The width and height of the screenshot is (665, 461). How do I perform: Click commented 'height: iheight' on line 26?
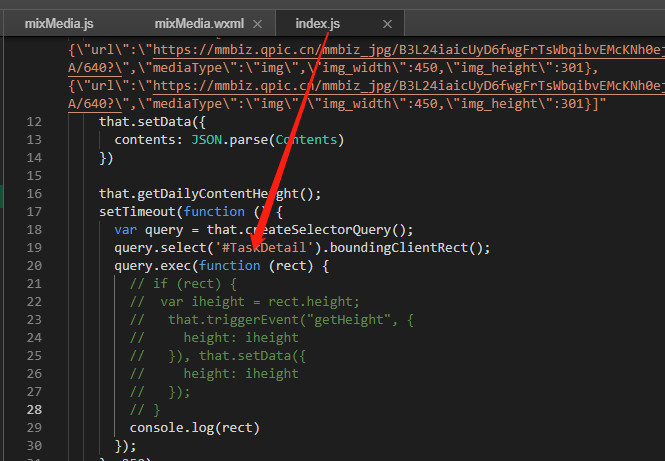click(x=241, y=374)
